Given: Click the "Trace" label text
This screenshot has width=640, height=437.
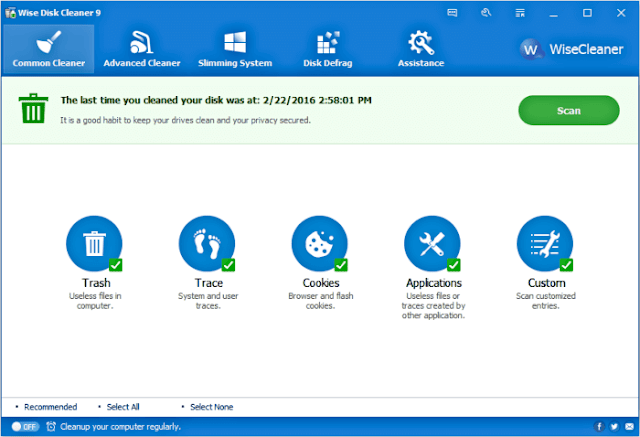Looking at the screenshot, I should [x=209, y=283].
